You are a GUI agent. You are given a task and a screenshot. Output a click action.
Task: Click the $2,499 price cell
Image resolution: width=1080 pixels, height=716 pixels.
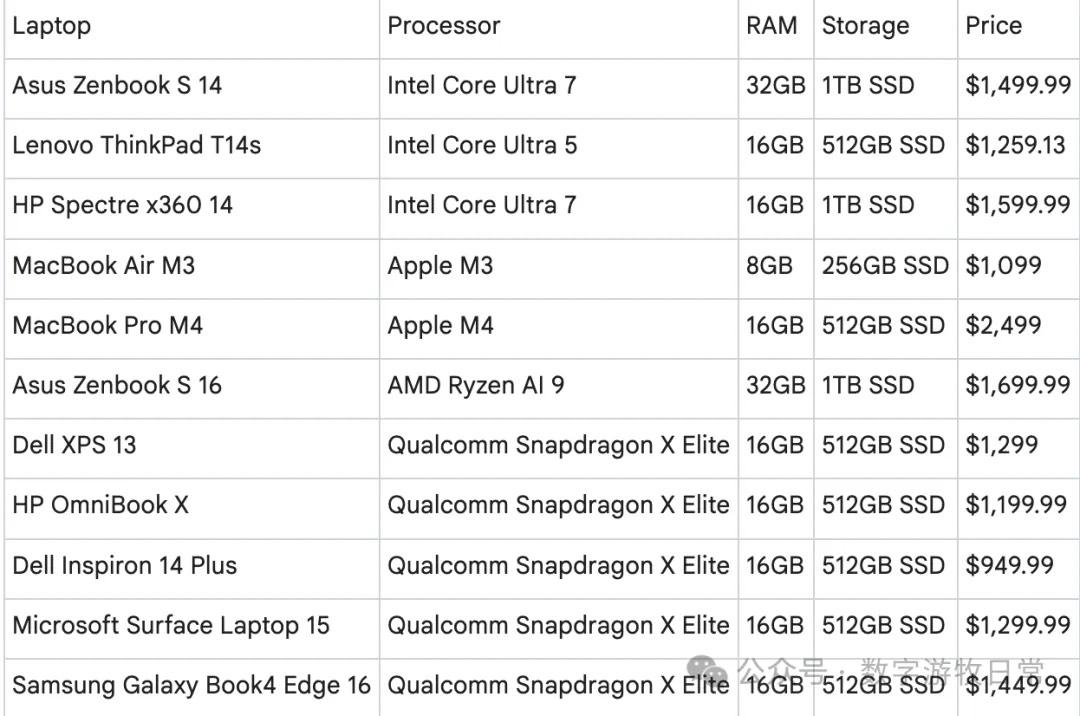[x=1003, y=325]
